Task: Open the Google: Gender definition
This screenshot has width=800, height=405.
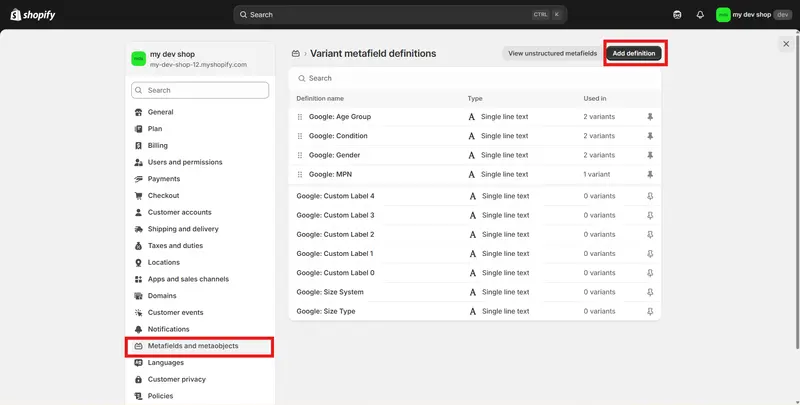Action: [334, 155]
